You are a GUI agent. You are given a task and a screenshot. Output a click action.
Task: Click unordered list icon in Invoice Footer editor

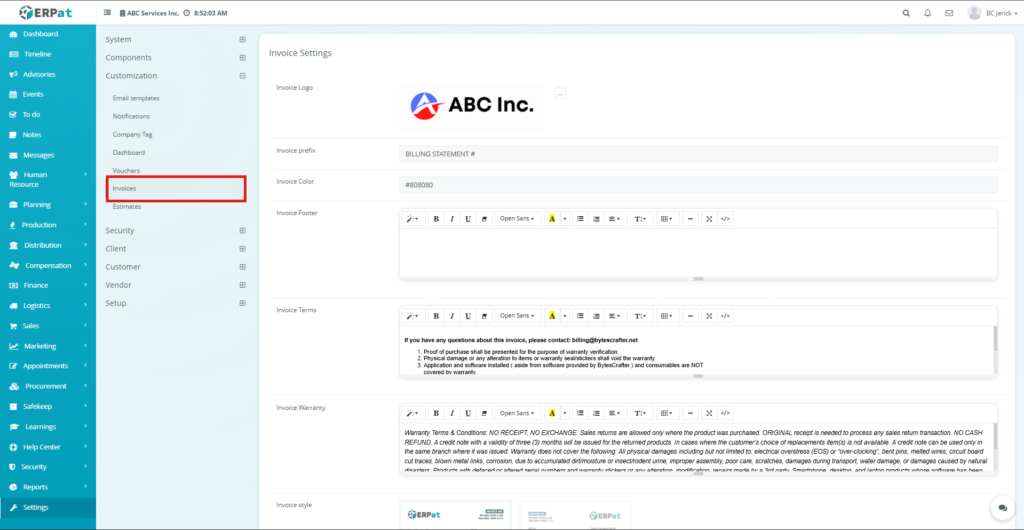tap(580, 218)
